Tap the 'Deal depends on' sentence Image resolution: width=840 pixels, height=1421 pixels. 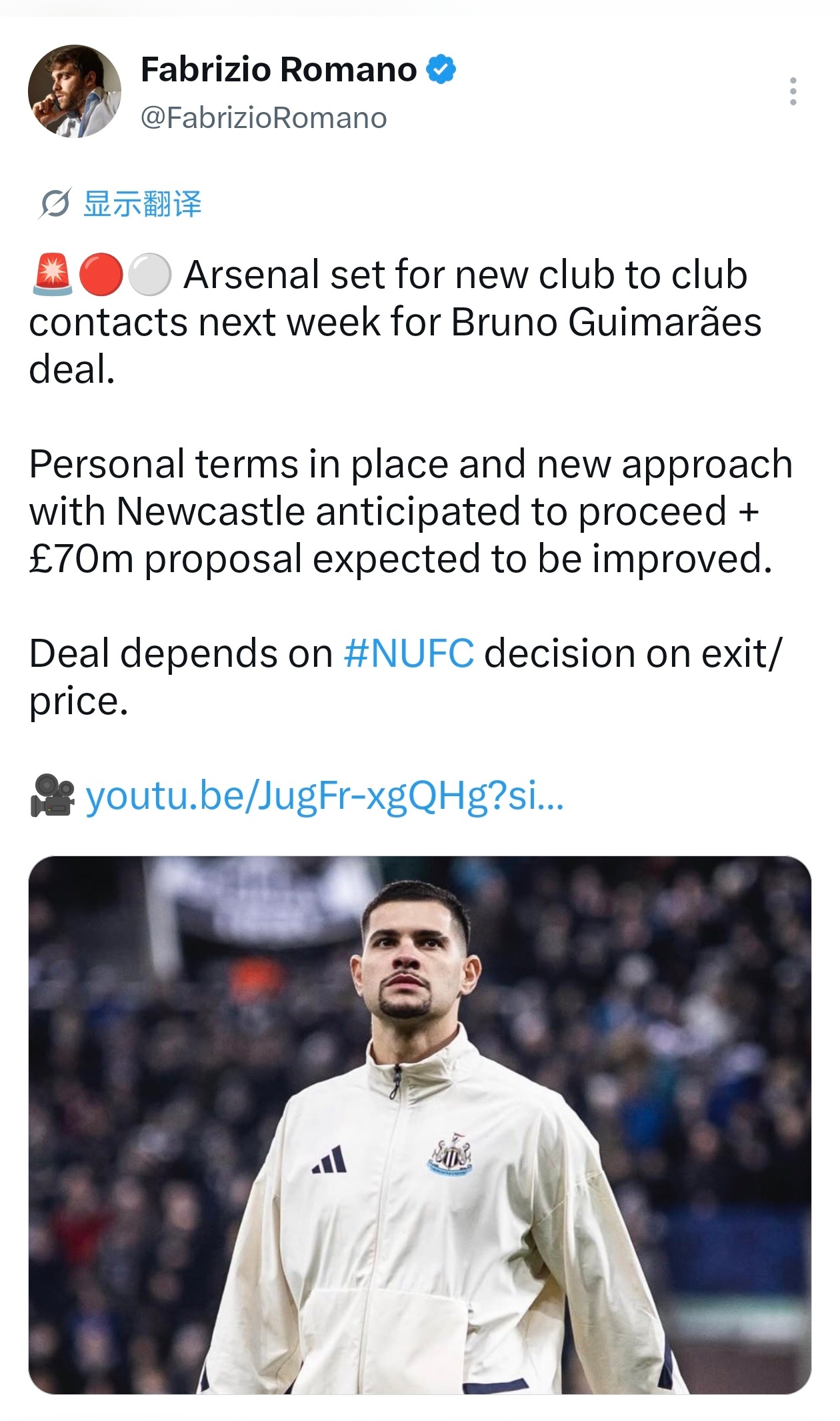pos(405,677)
